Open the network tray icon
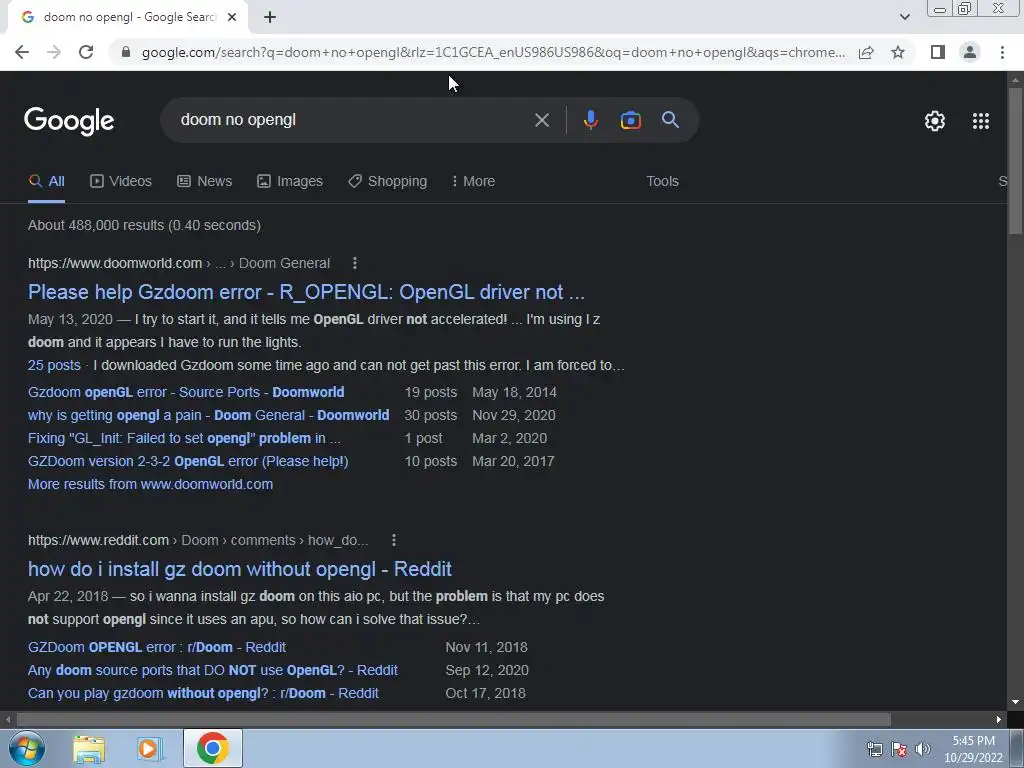This screenshot has width=1024, height=768. pyautogui.click(x=874, y=749)
